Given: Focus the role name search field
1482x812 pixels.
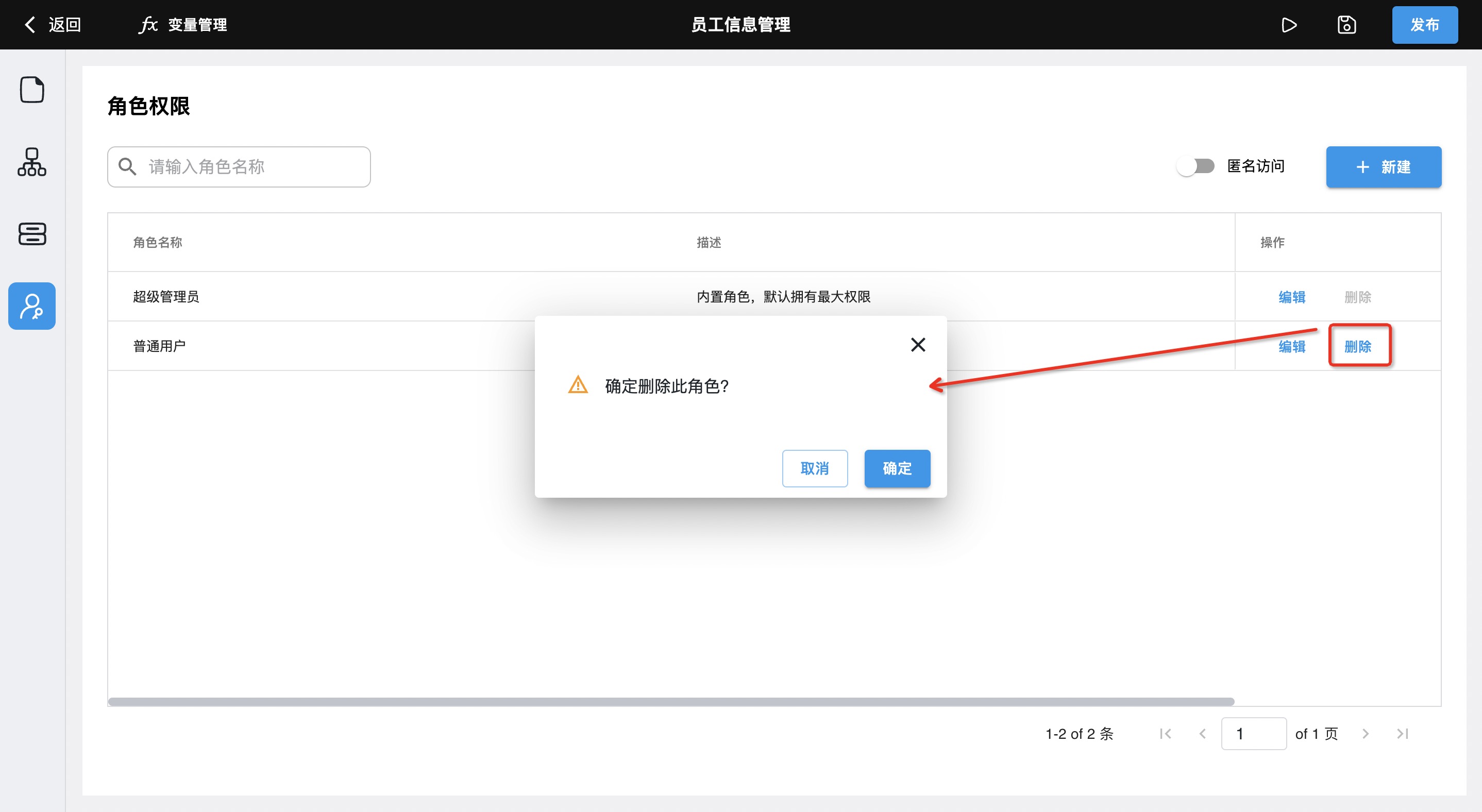Looking at the screenshot, I should click(239, 167).
